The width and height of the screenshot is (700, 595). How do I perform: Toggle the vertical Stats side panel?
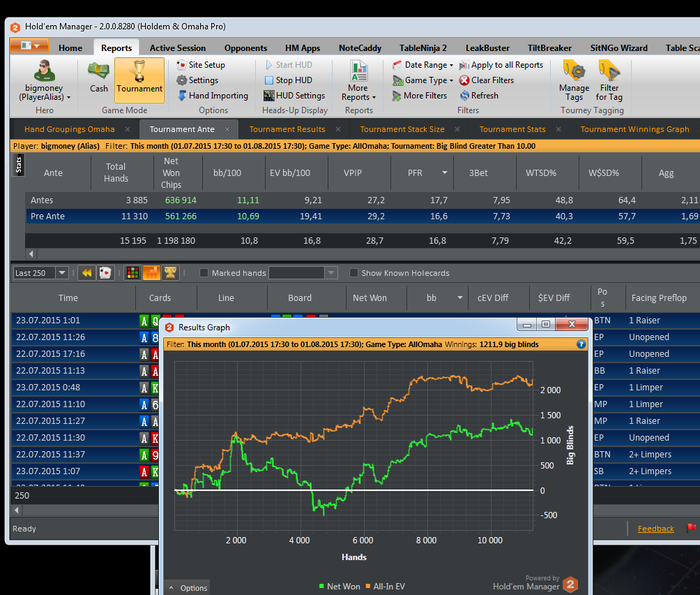pos(18,165)
